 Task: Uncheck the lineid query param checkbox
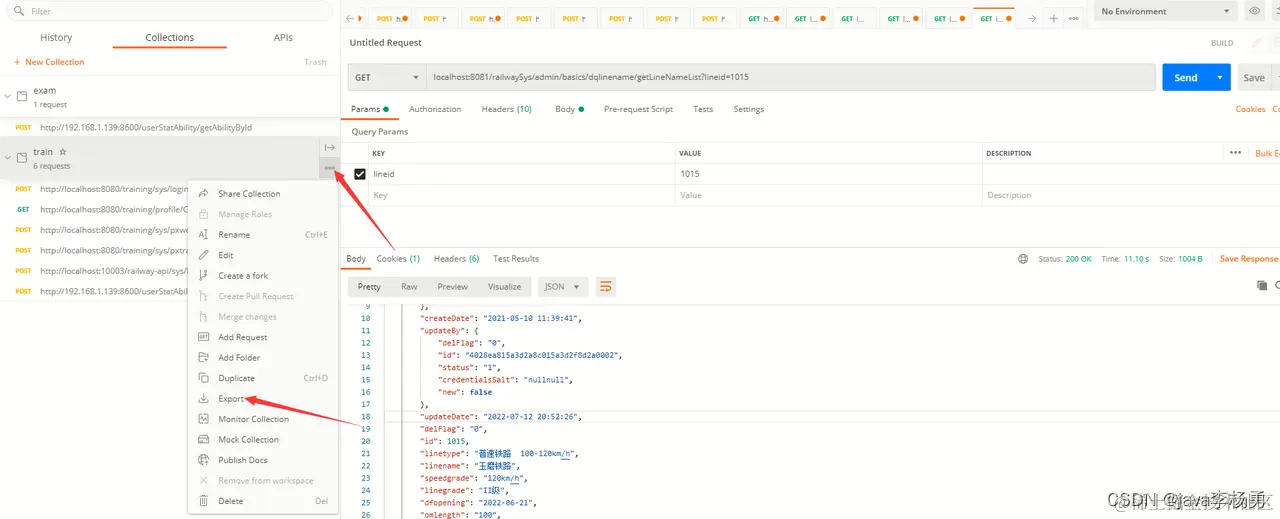coord(360,174)
